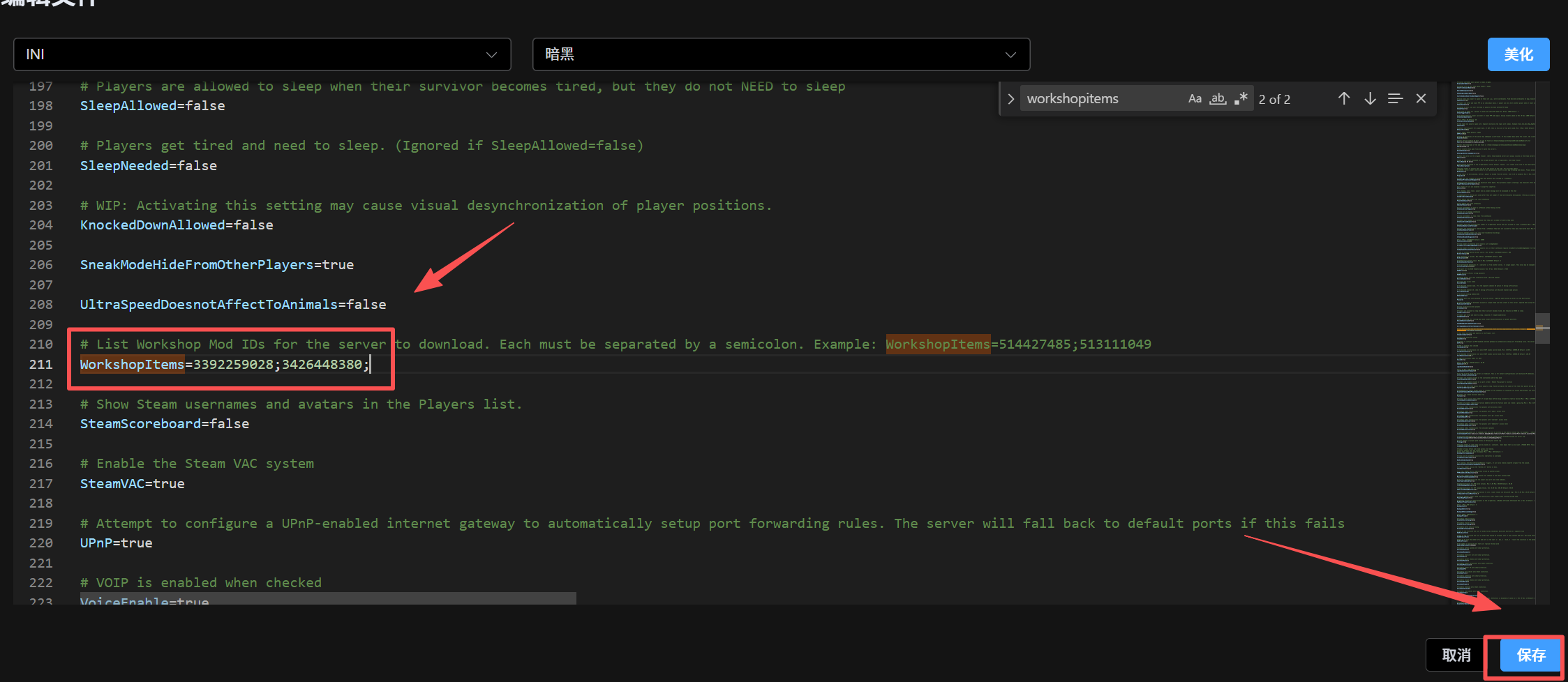The width and height of the screenshot is (1568, 682).
Task: Close the find widget
Action: 1421,99
